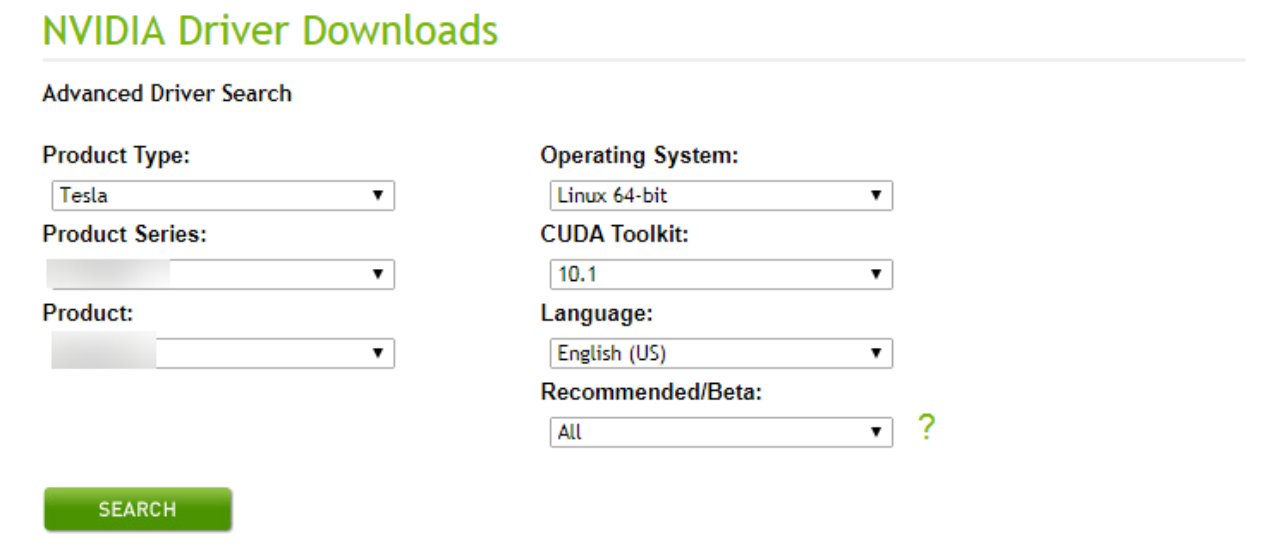Click the Recommended/Beta label
The width and height of the screenshot is (1280, 549).
point(651,393)
